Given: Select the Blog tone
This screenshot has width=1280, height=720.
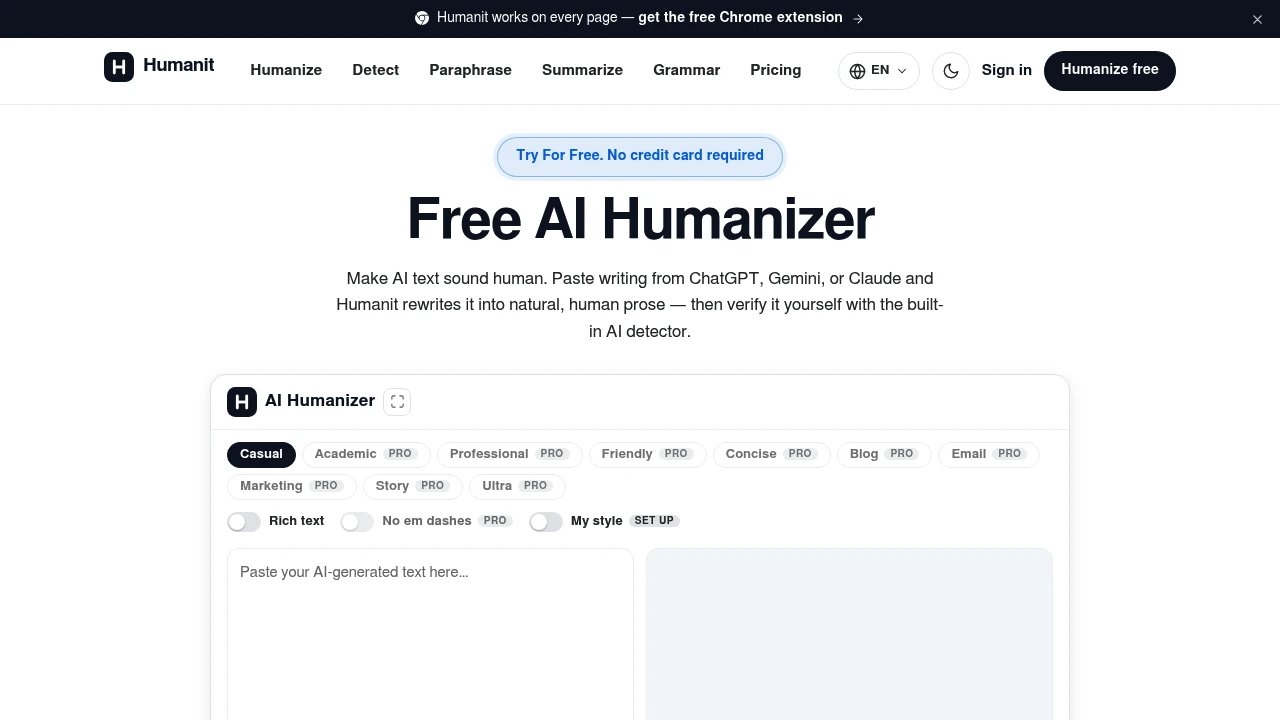Looking at the screenshot, I should (884, 455).
